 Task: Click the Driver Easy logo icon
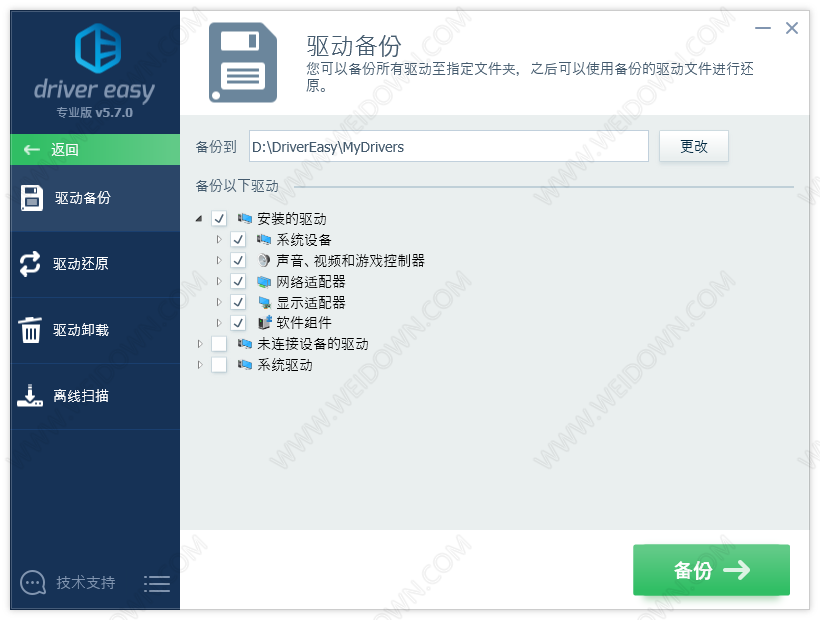tap(98, 48)
